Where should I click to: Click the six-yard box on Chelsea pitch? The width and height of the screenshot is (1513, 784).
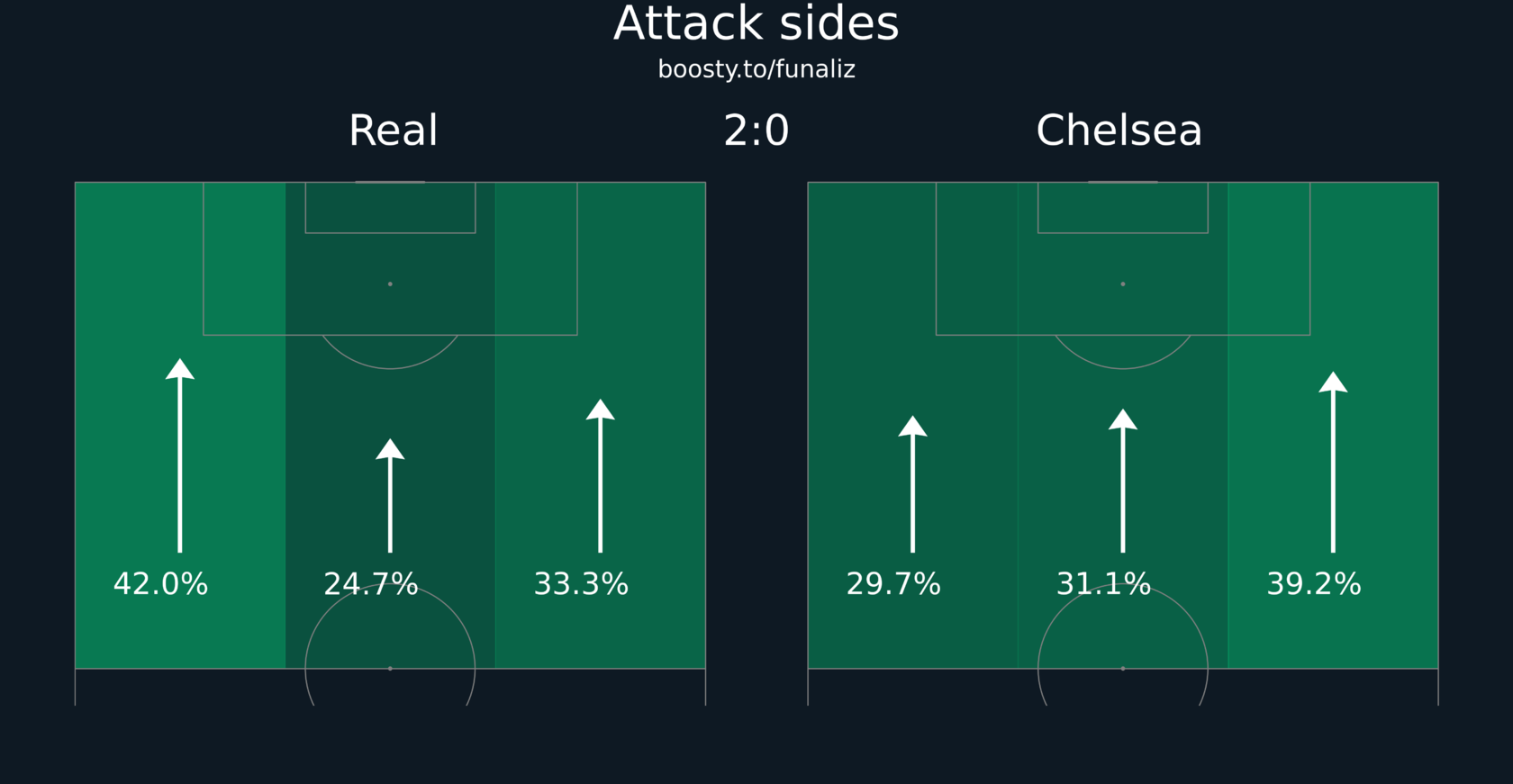tap(1123, 208)
